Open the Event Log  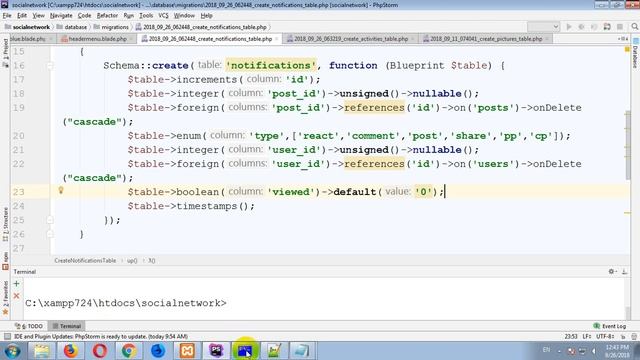pos(609,326)
